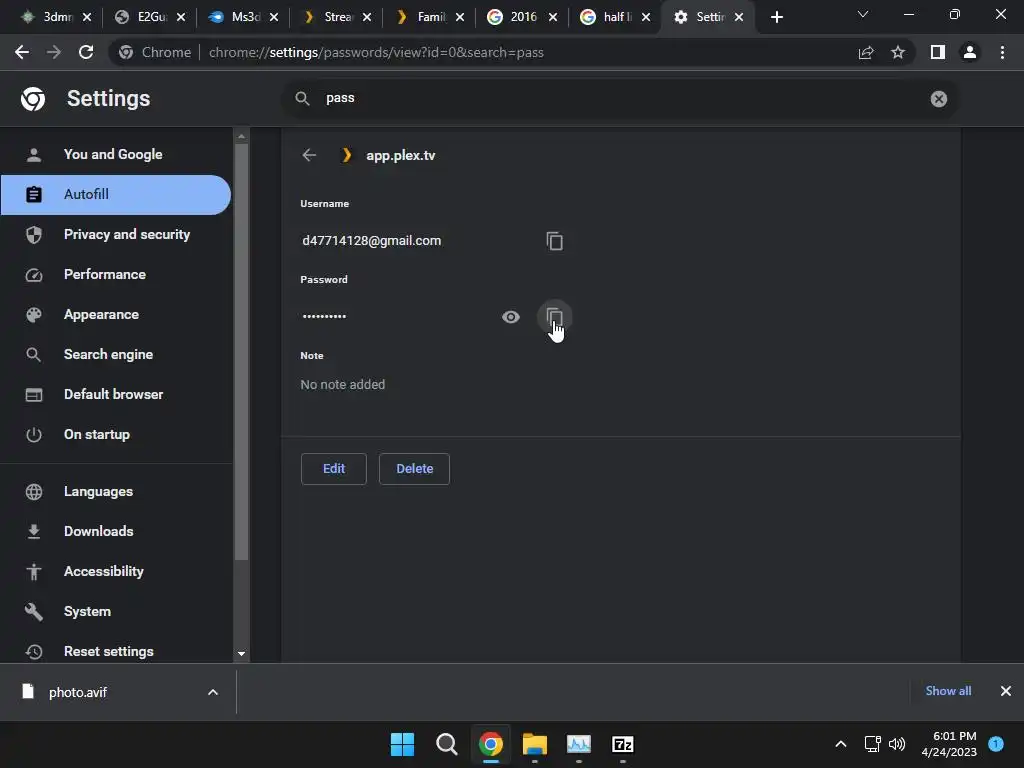Click Chrome icon in taskbar
This screenshot has width=1024, height=768.
(490, 744)
